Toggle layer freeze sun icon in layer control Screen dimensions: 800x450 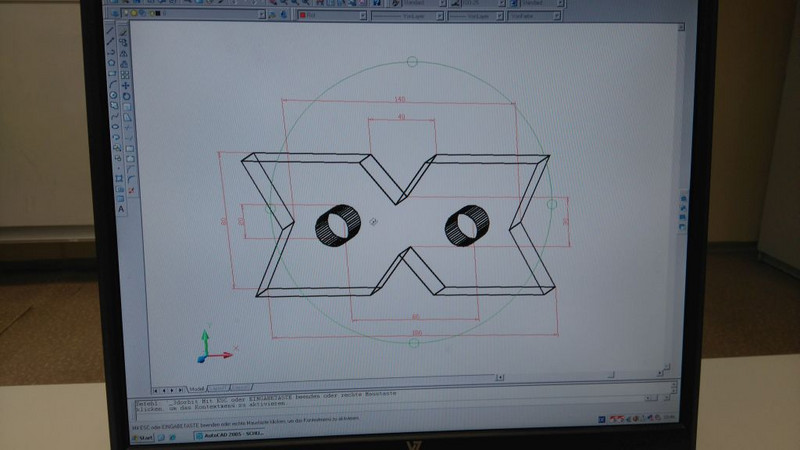point(140,15)
